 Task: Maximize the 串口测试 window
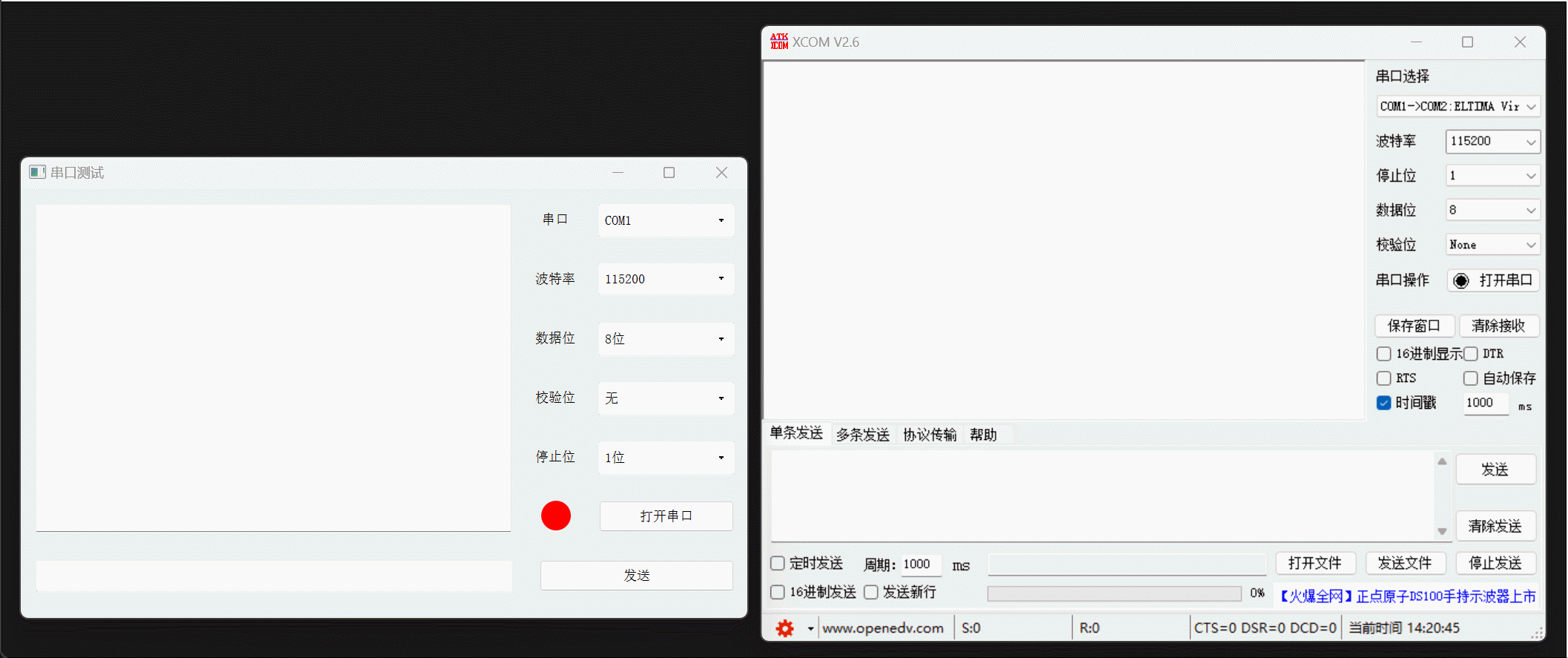pos(669,172)
